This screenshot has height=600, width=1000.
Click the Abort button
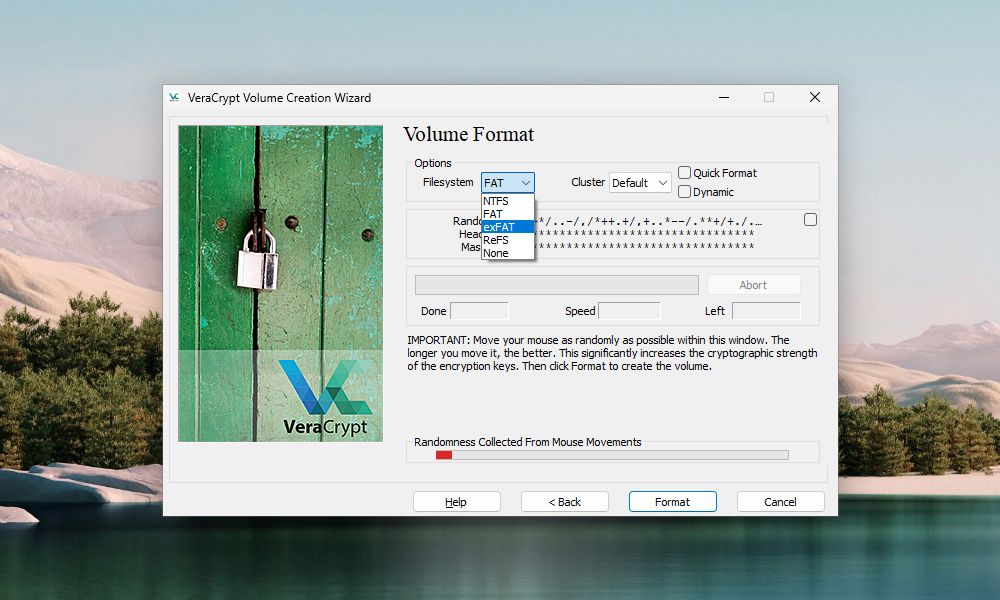click(754, 284)
